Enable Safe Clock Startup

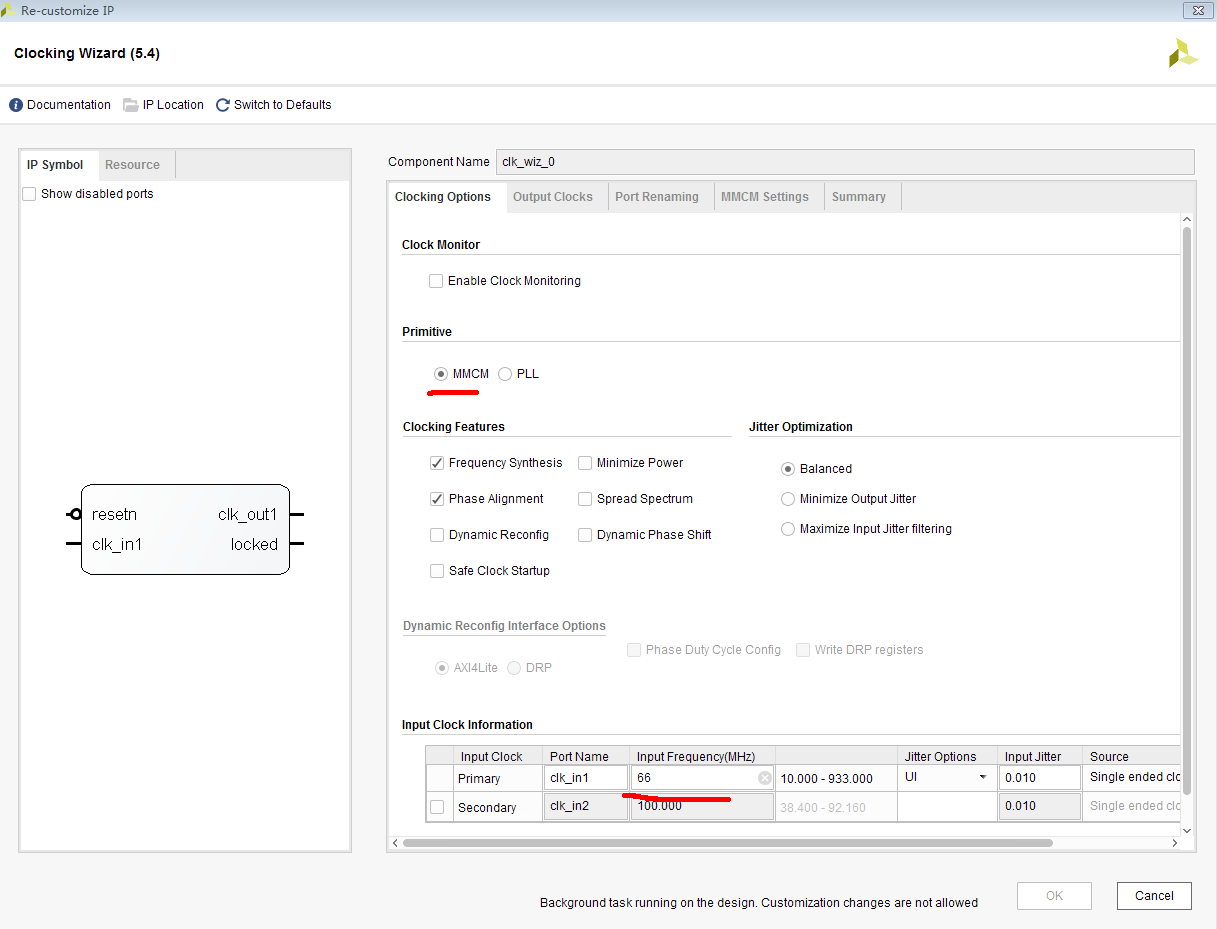pos(436,570)
